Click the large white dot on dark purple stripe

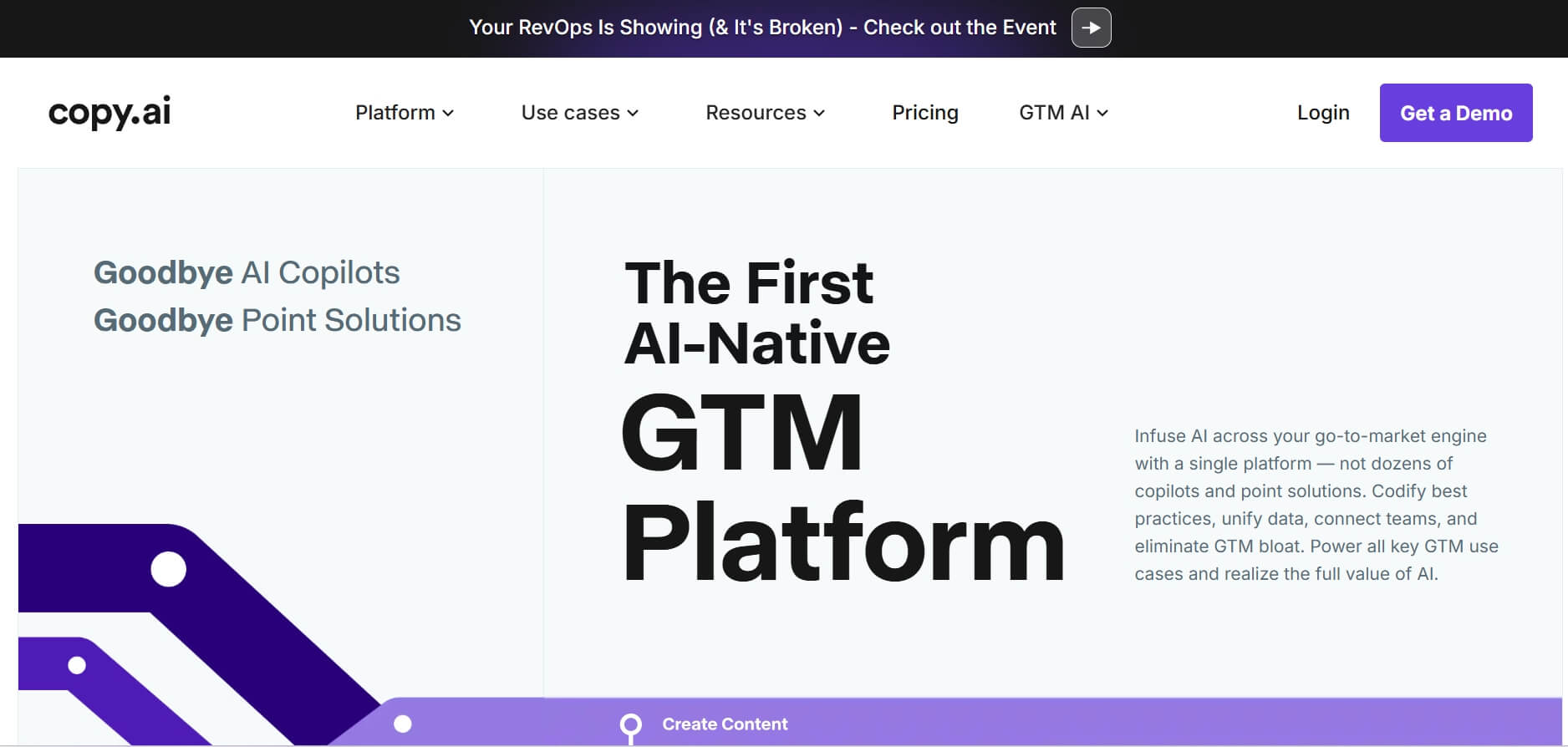click(x=168, y=569)
